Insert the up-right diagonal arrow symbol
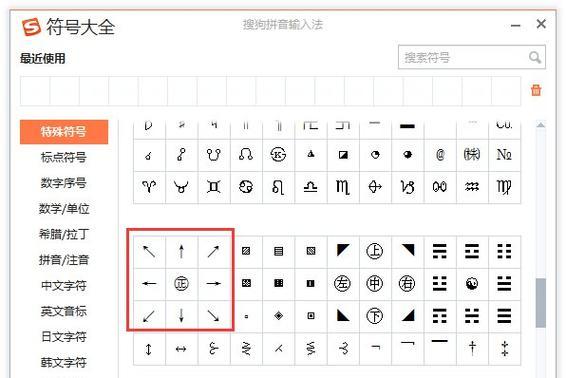The width and height of the screenshot is (566, 378). coord(214,251)
